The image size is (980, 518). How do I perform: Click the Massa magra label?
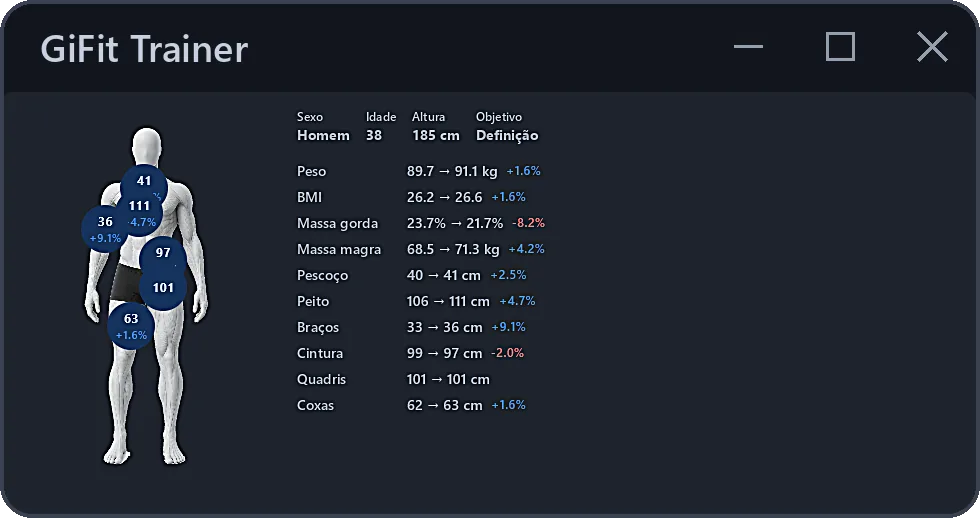coord(339,249)
